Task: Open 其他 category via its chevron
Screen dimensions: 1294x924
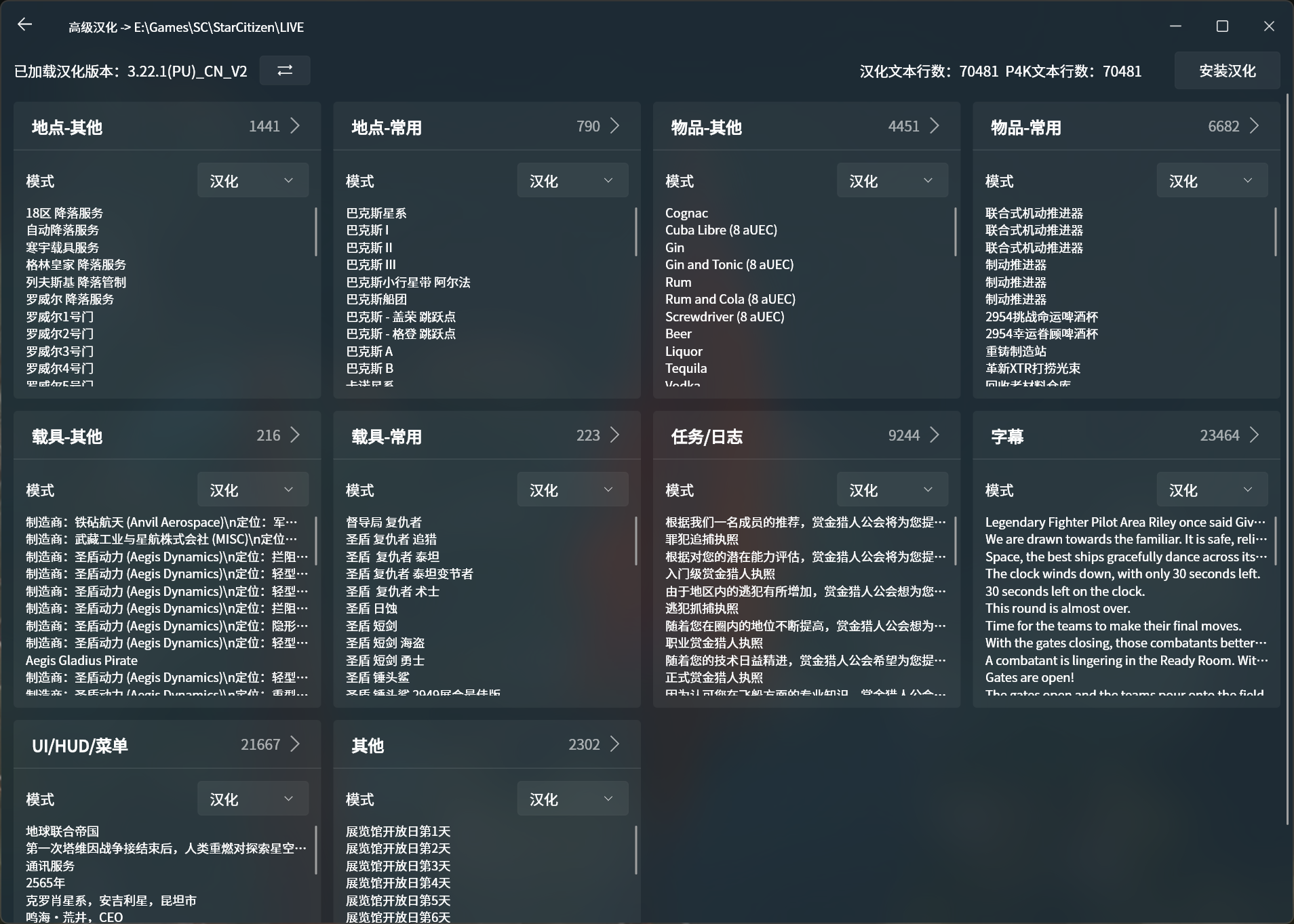Action: tap(614, 744)
